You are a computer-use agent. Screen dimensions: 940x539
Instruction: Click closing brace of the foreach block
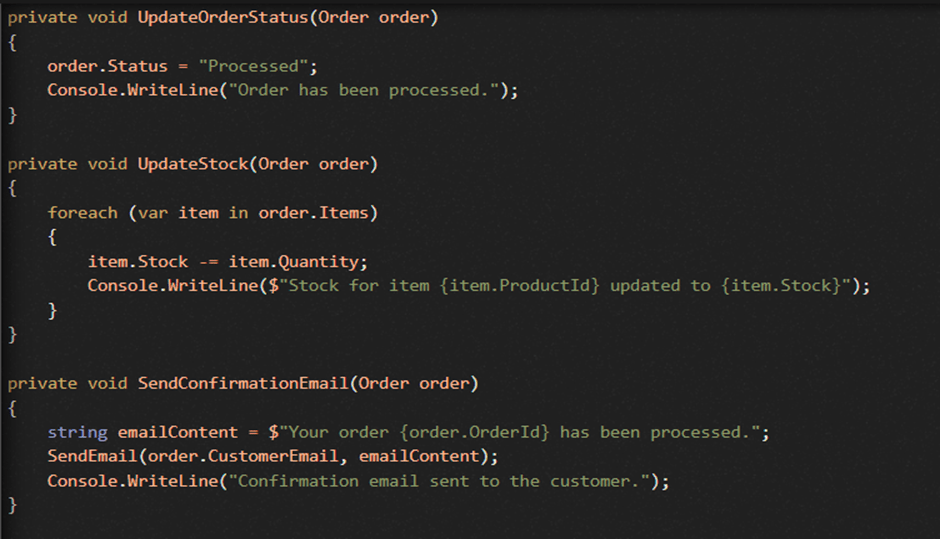click(x=52, y=311)
